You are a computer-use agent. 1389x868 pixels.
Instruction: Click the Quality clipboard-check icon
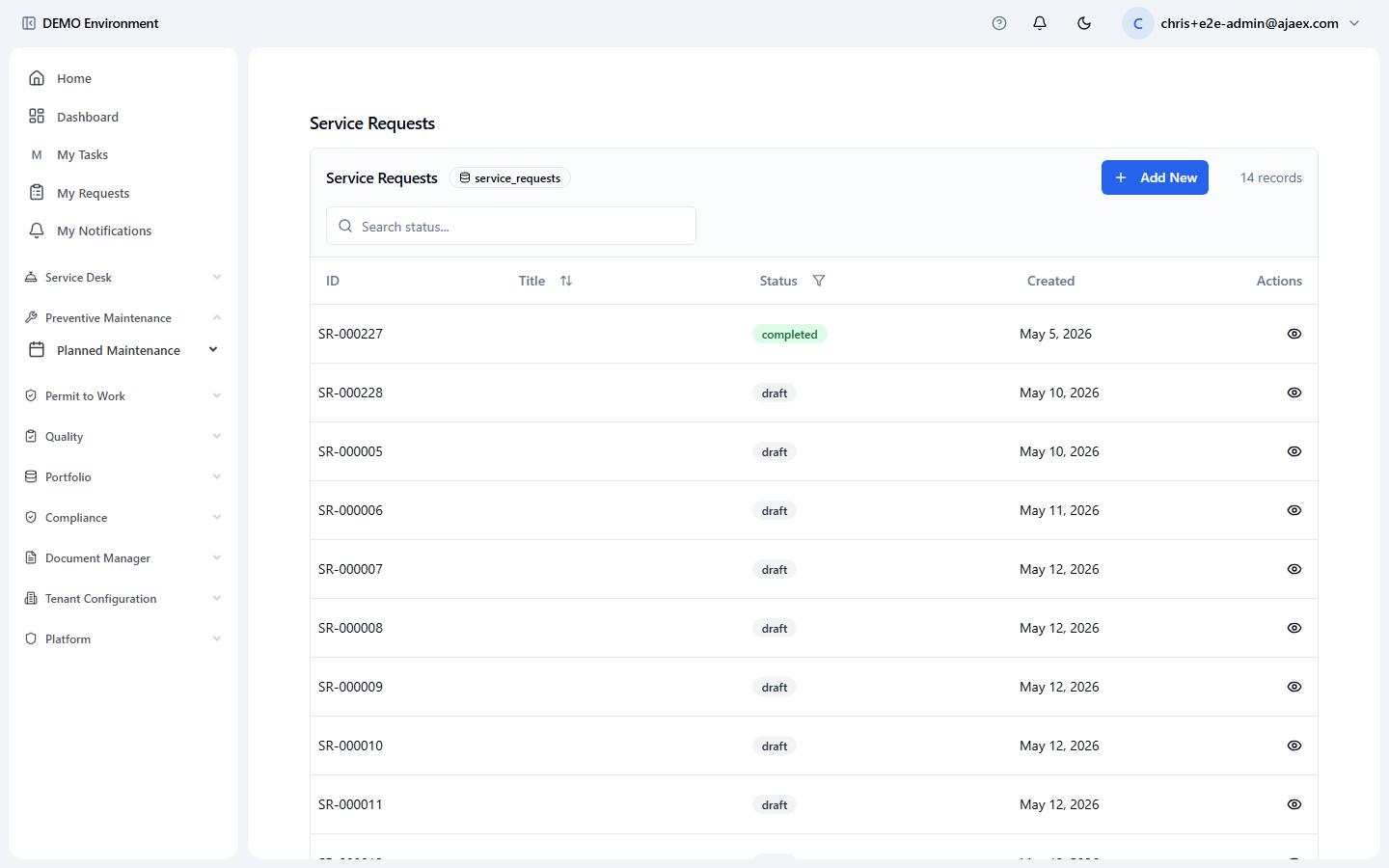pos(31,436)
